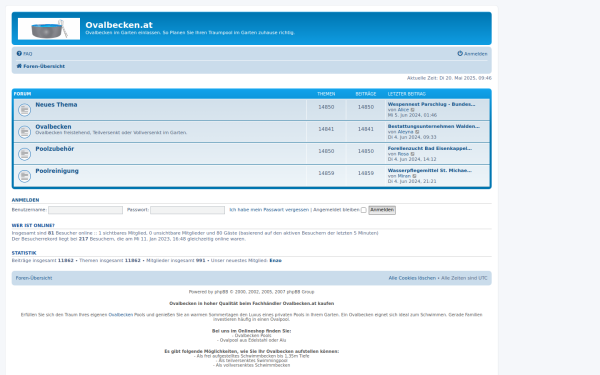Click the Ovalbecken.at pool logo image
This screenshot has width=600, height=375.
click(x=49, y=29)
